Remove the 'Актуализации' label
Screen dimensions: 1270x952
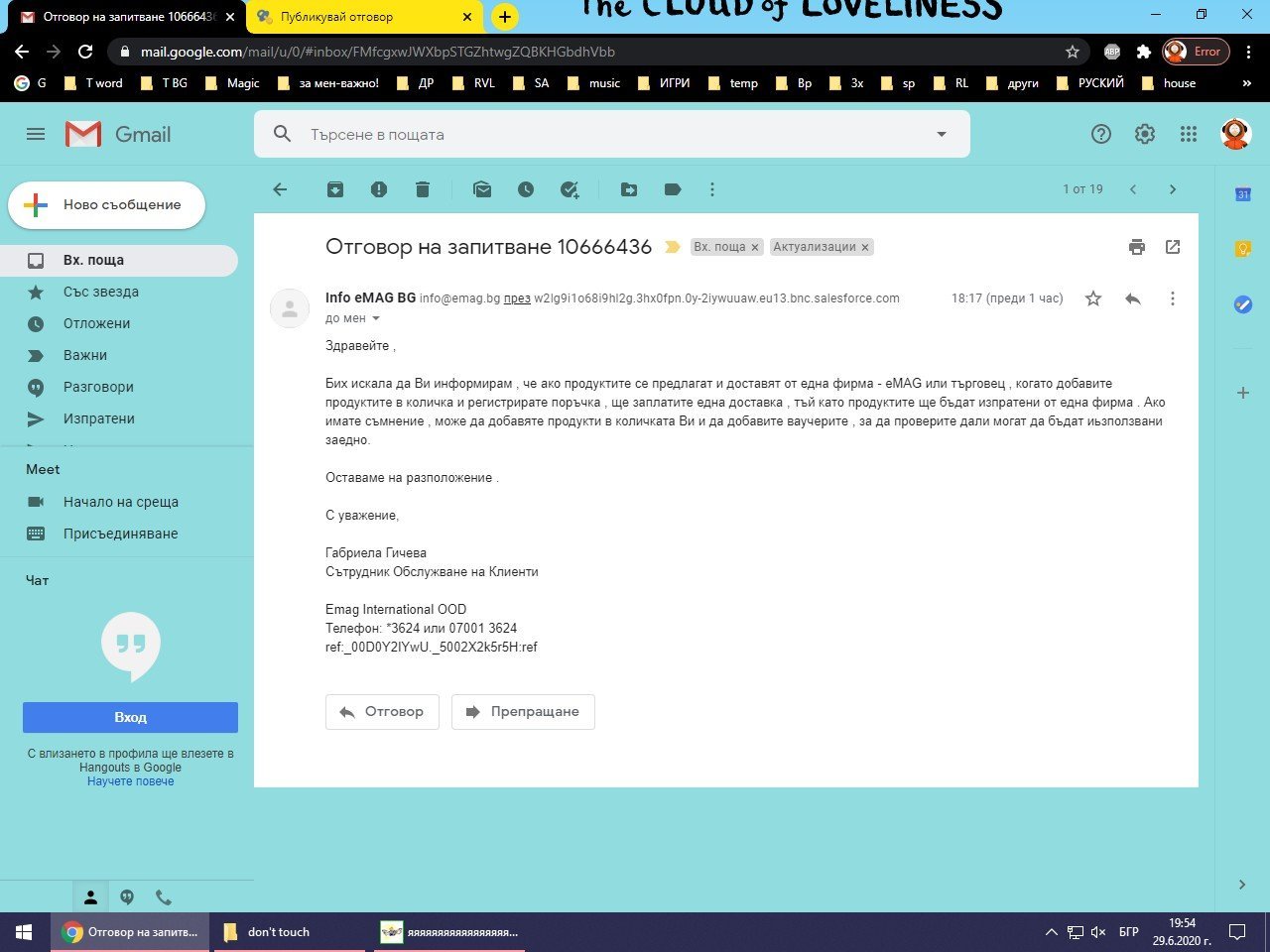pos(865,248)
